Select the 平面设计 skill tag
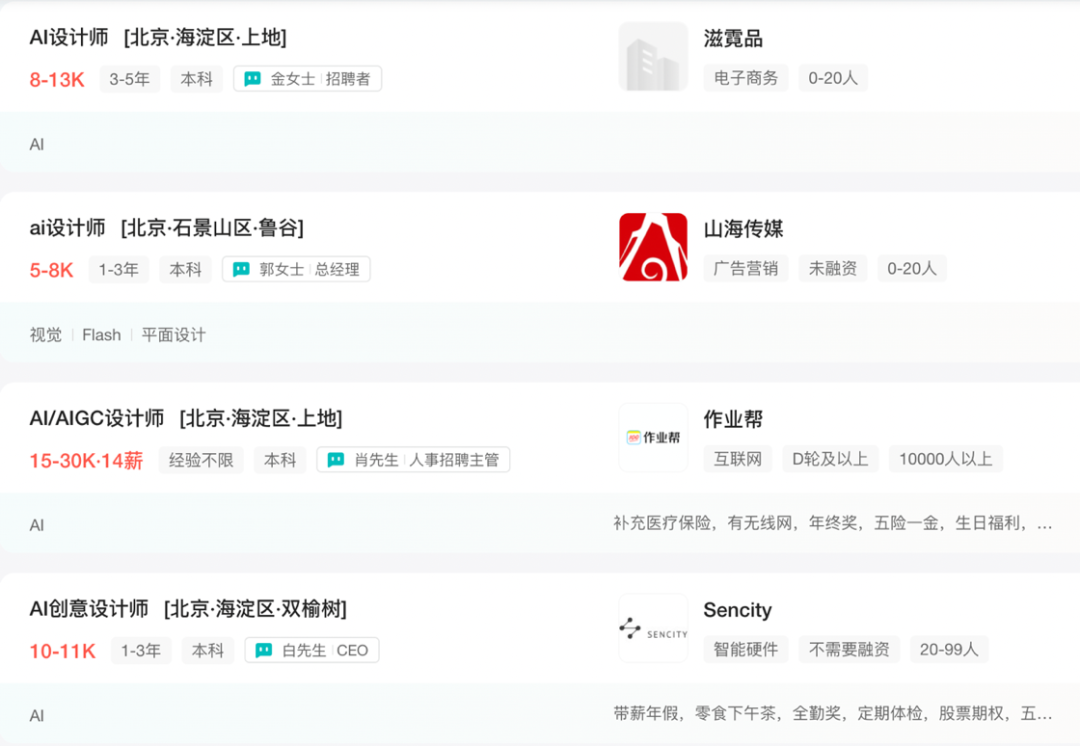This screenshot has width=1080, height=746. pos(173,335)
